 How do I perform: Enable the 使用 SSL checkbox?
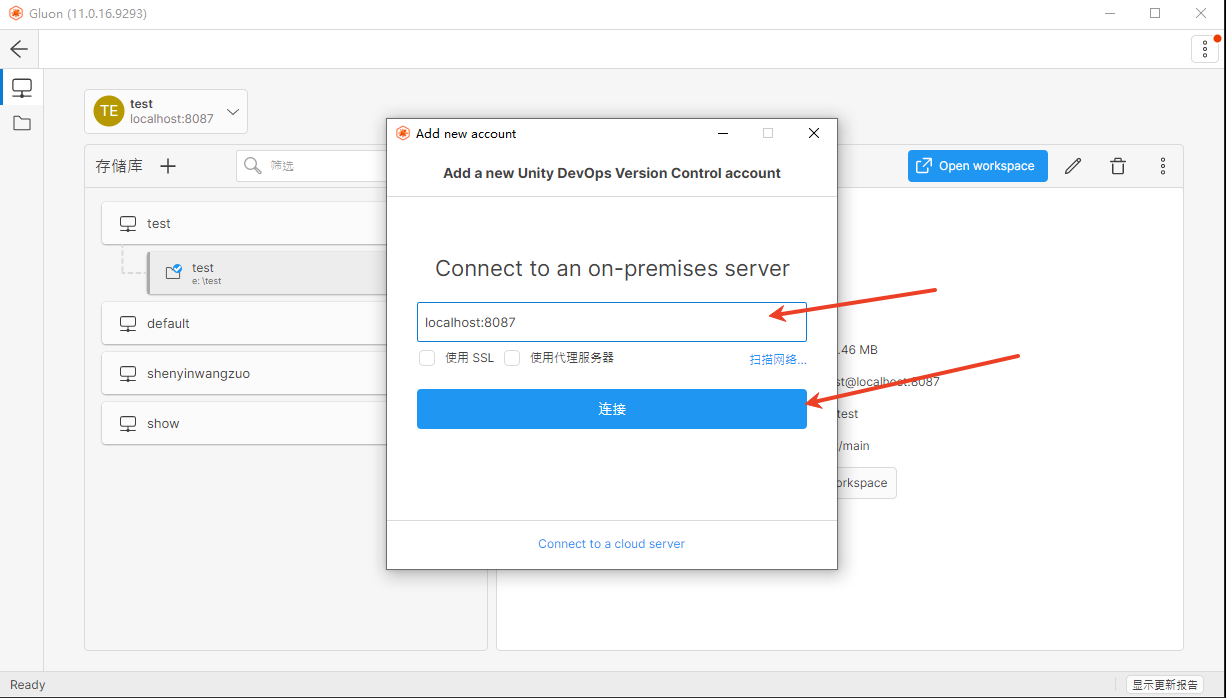pyautogui.click(x=427, y=358)
